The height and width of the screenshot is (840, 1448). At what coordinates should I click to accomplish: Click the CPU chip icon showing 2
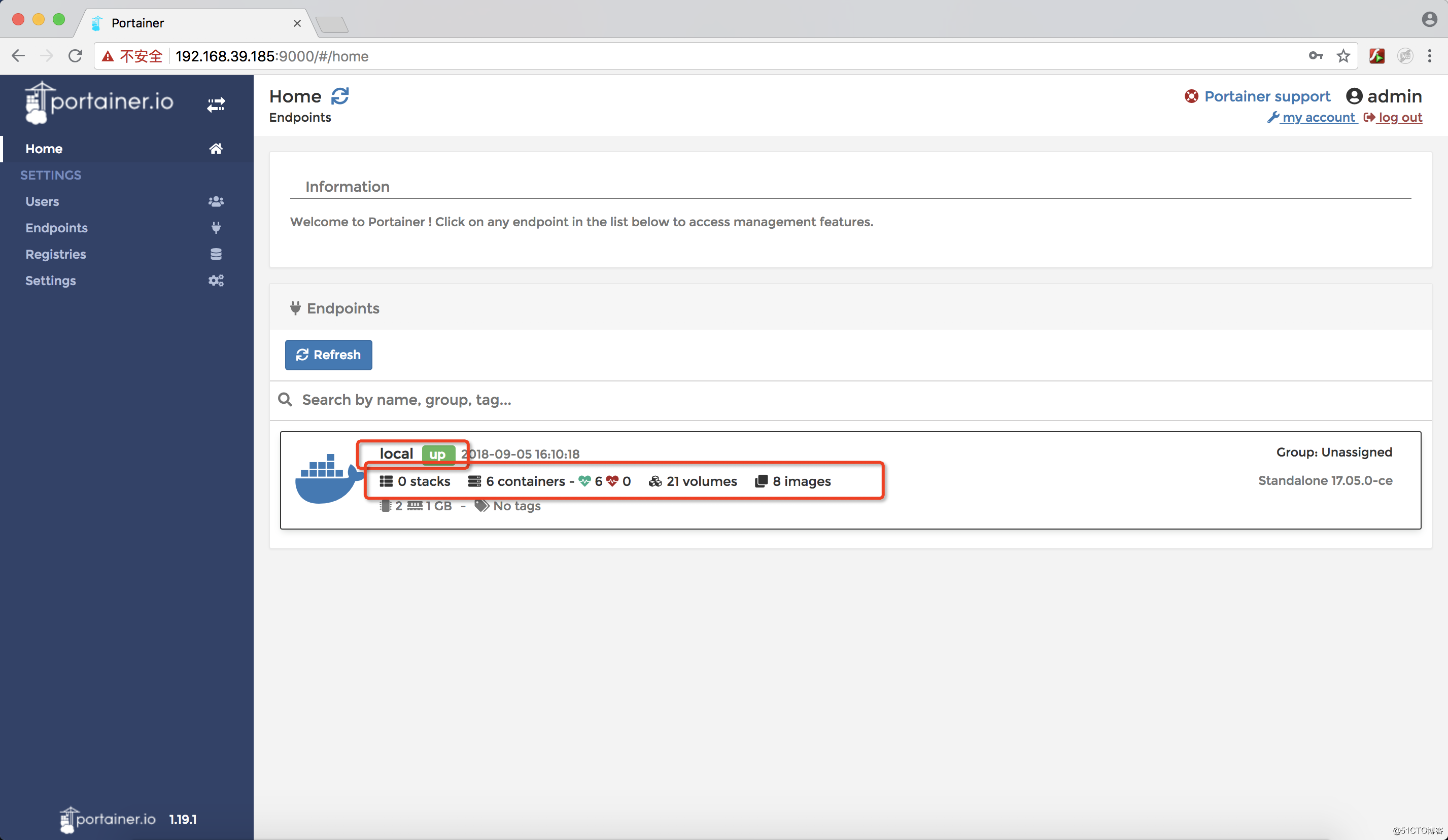[x=386, y=506]
